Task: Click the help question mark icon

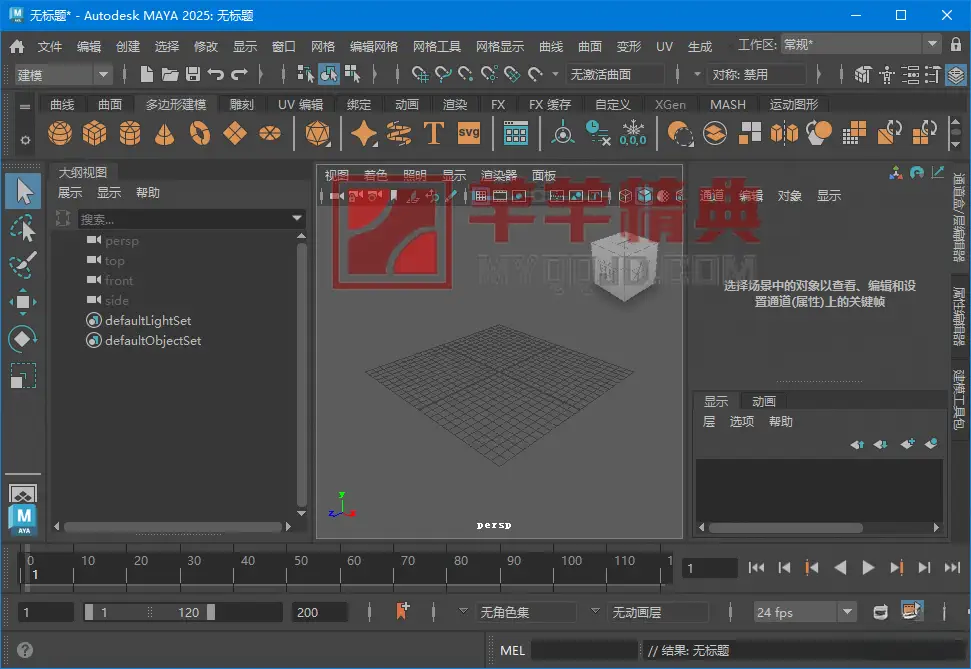Action: (25, 650)
